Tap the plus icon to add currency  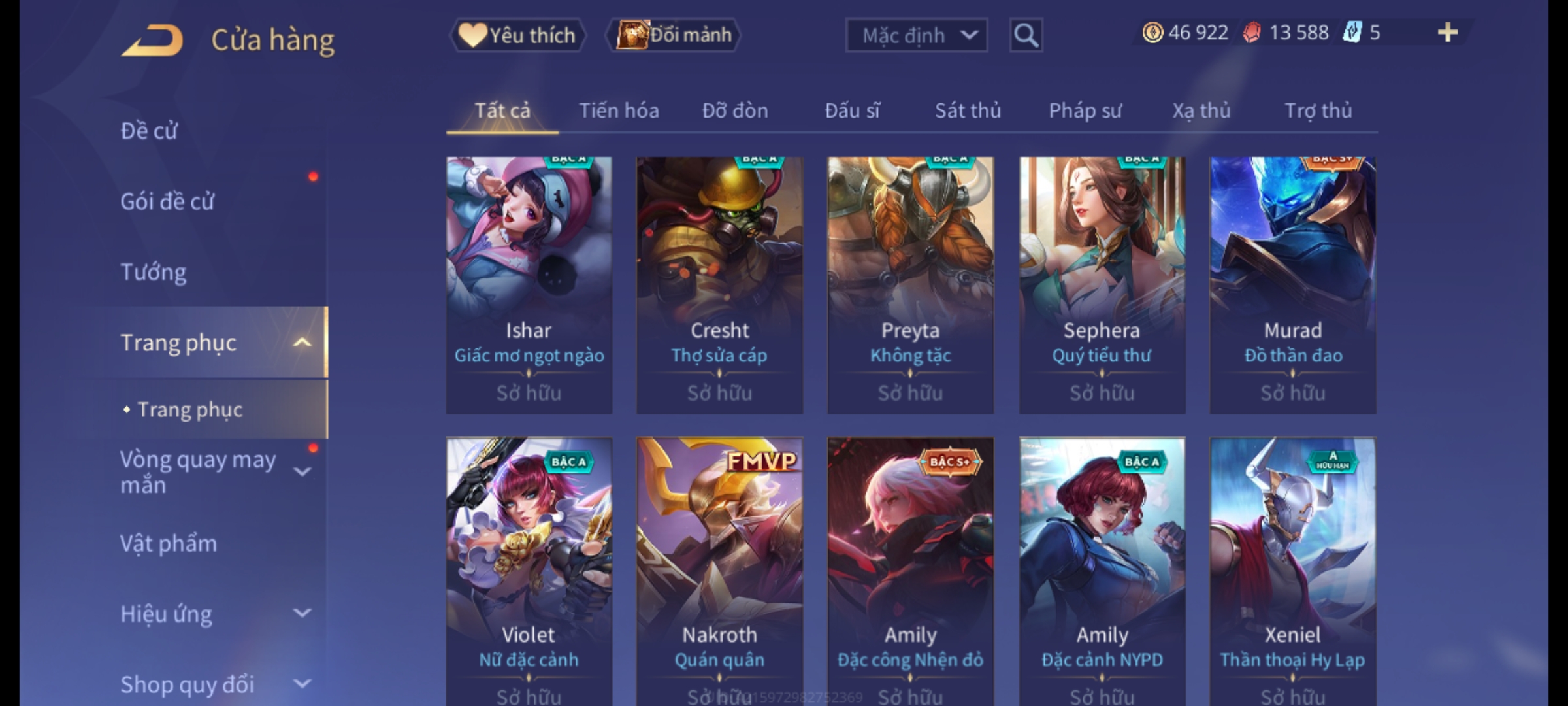tap(1448, 33)
